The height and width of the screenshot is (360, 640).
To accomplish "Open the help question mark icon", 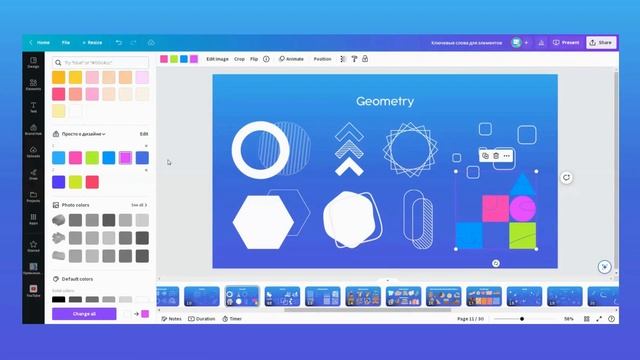I will (x=611, y=319).
